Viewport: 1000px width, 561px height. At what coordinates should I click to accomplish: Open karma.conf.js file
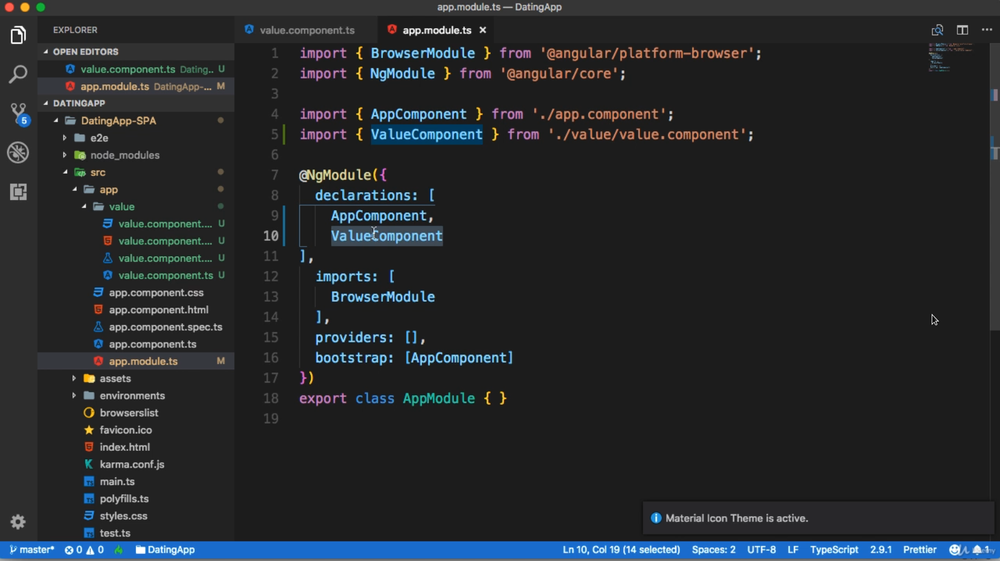pyautogui.click(x=136, y=465)
